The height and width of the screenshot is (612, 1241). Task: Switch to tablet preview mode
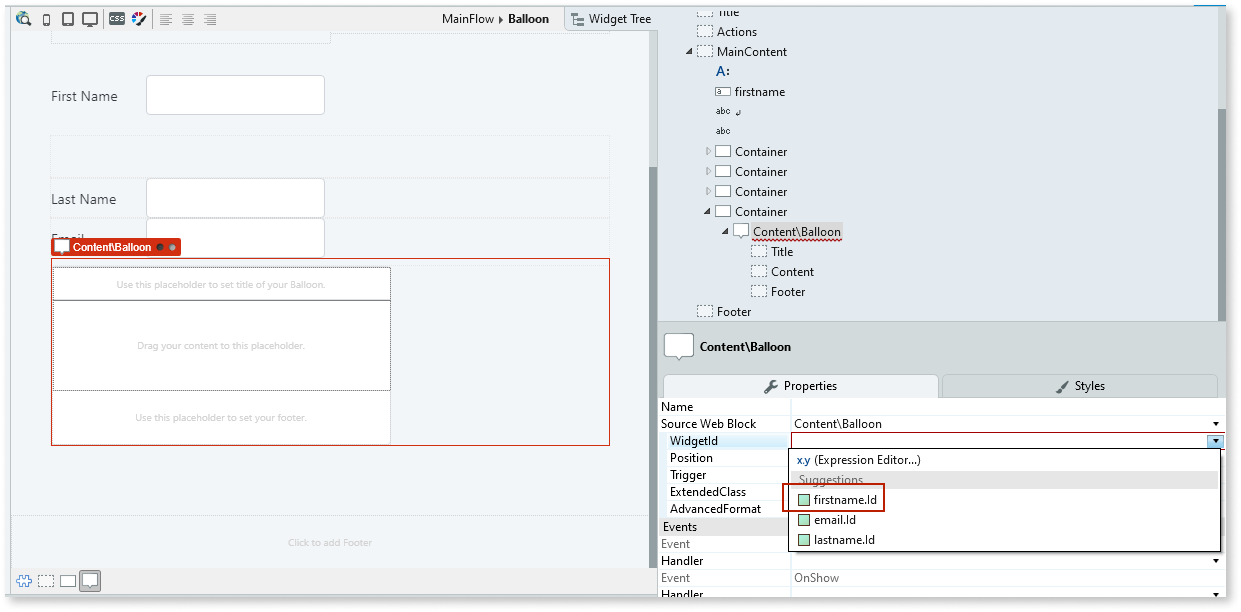pos(66,18)
